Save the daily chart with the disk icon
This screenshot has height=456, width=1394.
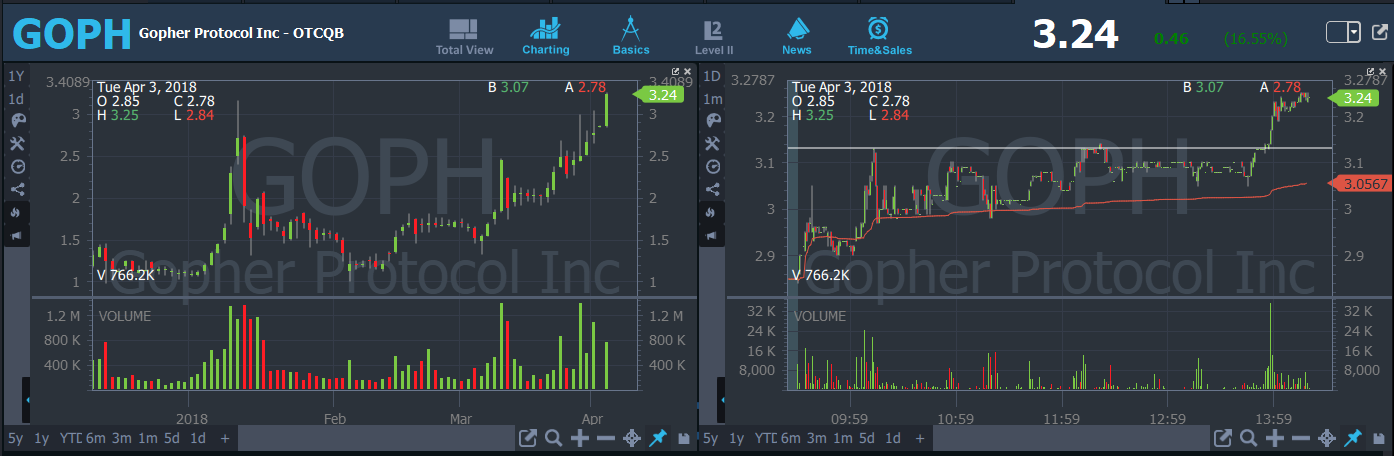click(683, 438)
